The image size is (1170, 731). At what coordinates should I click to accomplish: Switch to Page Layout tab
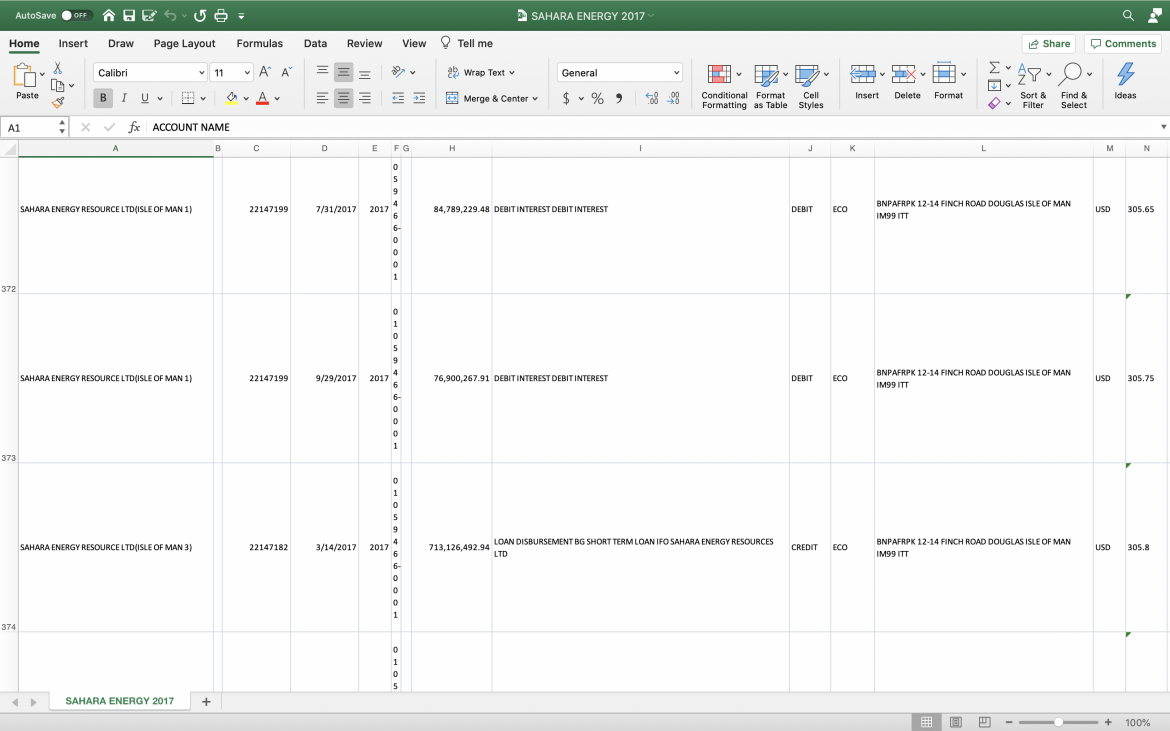pyautogui.click(x=184, y=43)
